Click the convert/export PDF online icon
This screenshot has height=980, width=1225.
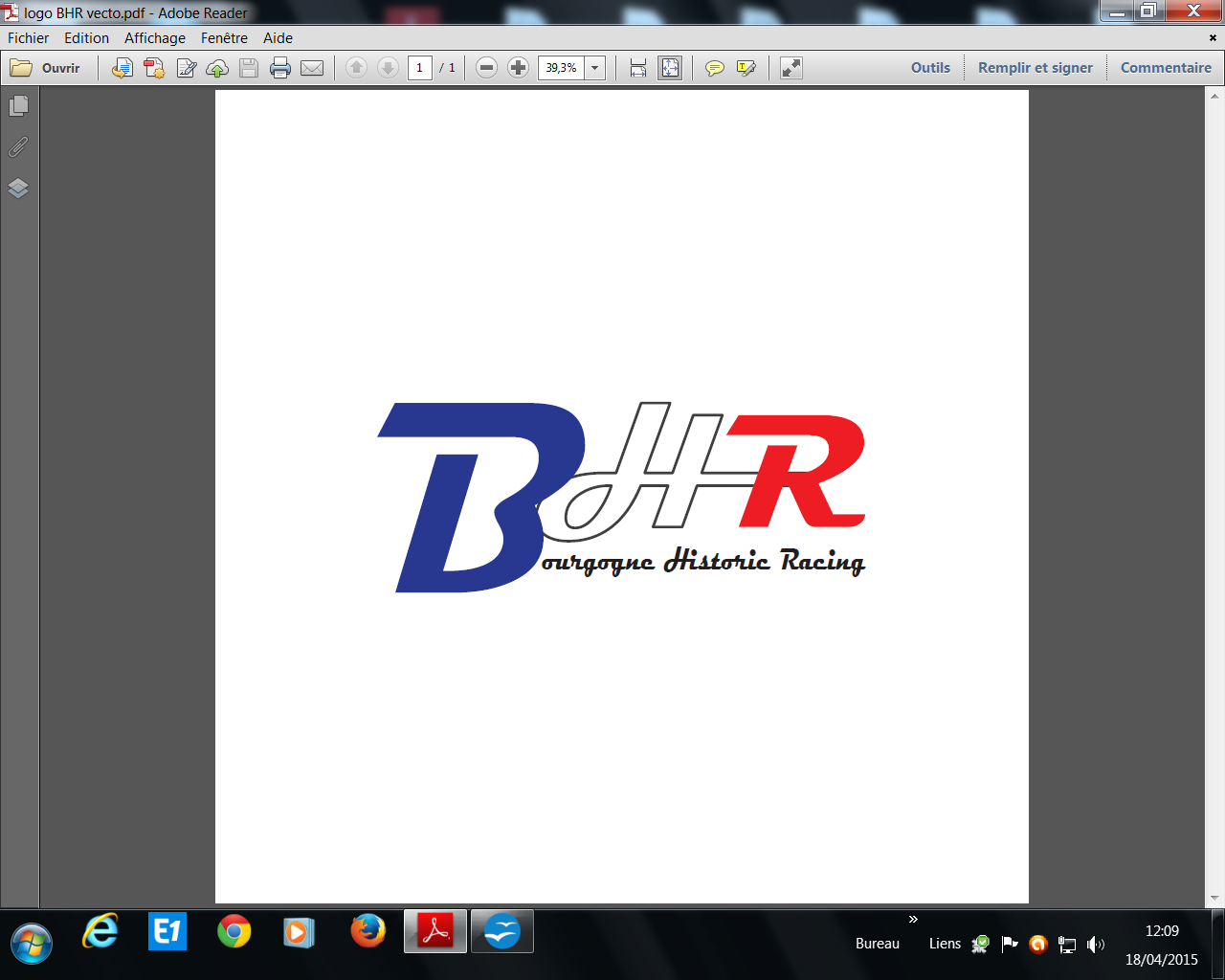point(122,68)
